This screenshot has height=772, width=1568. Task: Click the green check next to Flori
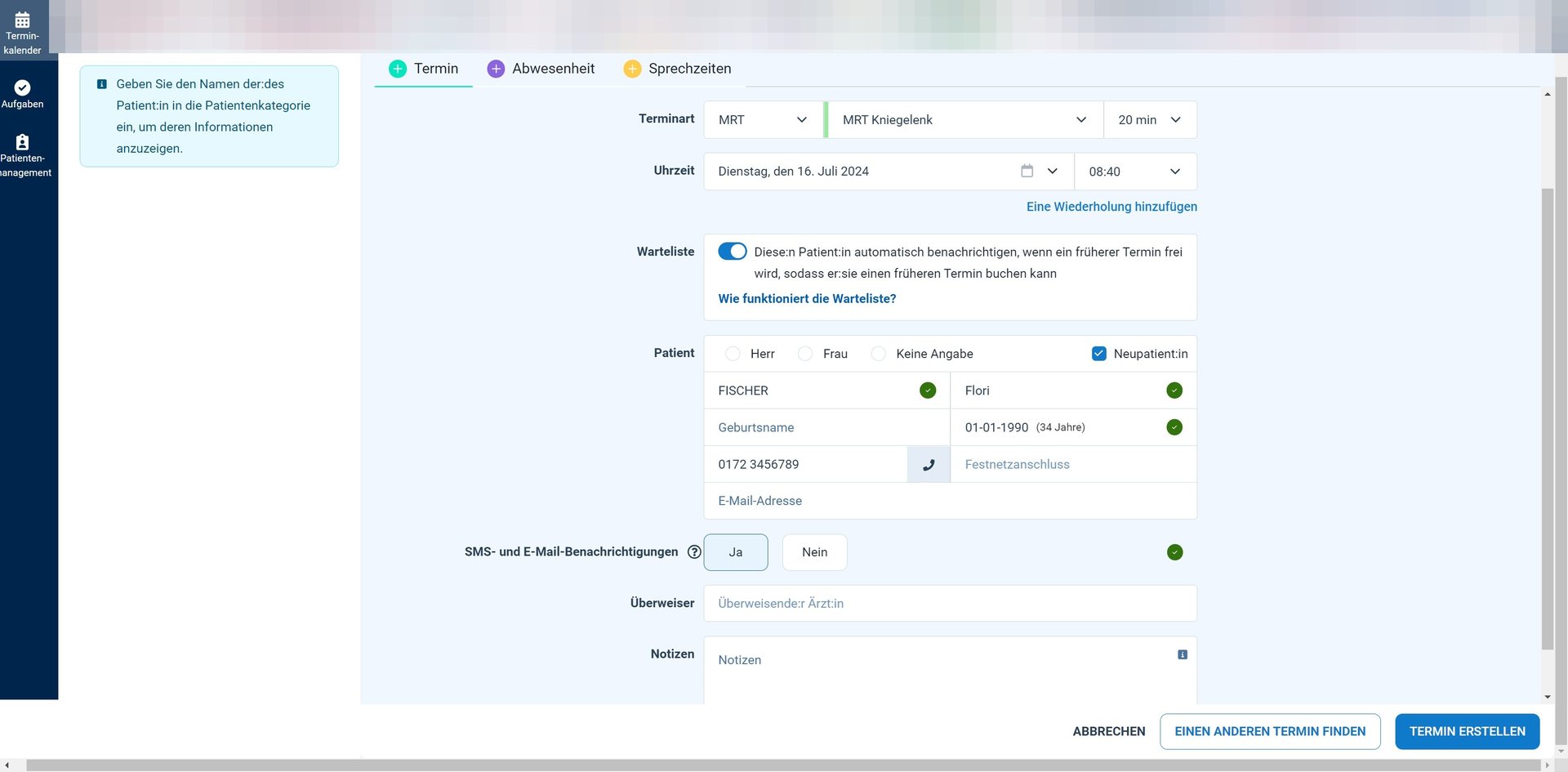point(1174,390)
